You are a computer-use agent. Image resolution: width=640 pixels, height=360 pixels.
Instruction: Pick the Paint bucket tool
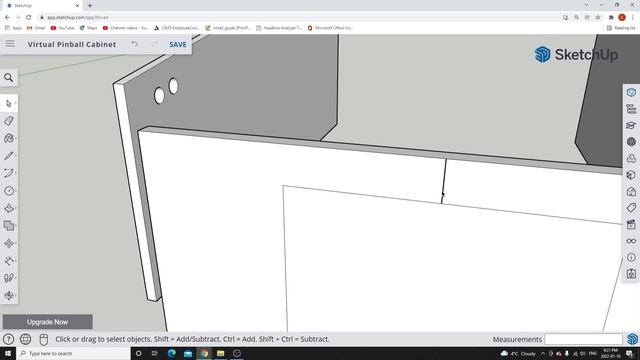click(9, 138)
